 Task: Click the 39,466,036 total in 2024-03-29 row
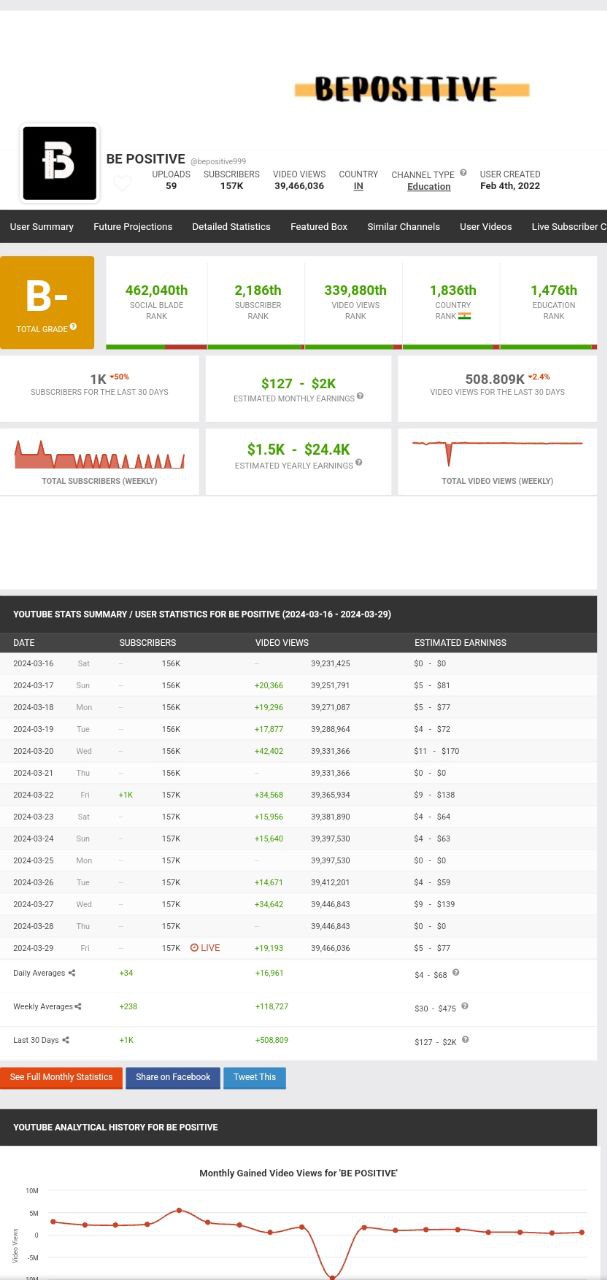pos(331,947)
